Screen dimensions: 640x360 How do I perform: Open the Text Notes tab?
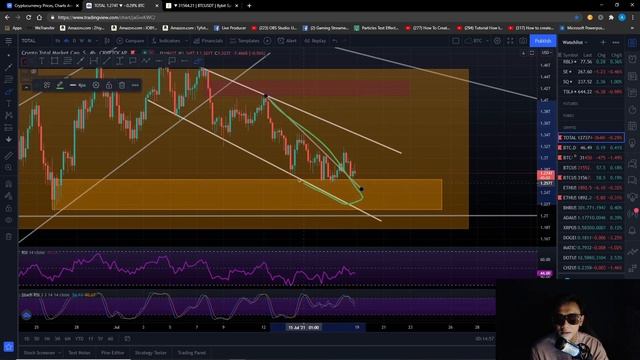coord(79,353)
